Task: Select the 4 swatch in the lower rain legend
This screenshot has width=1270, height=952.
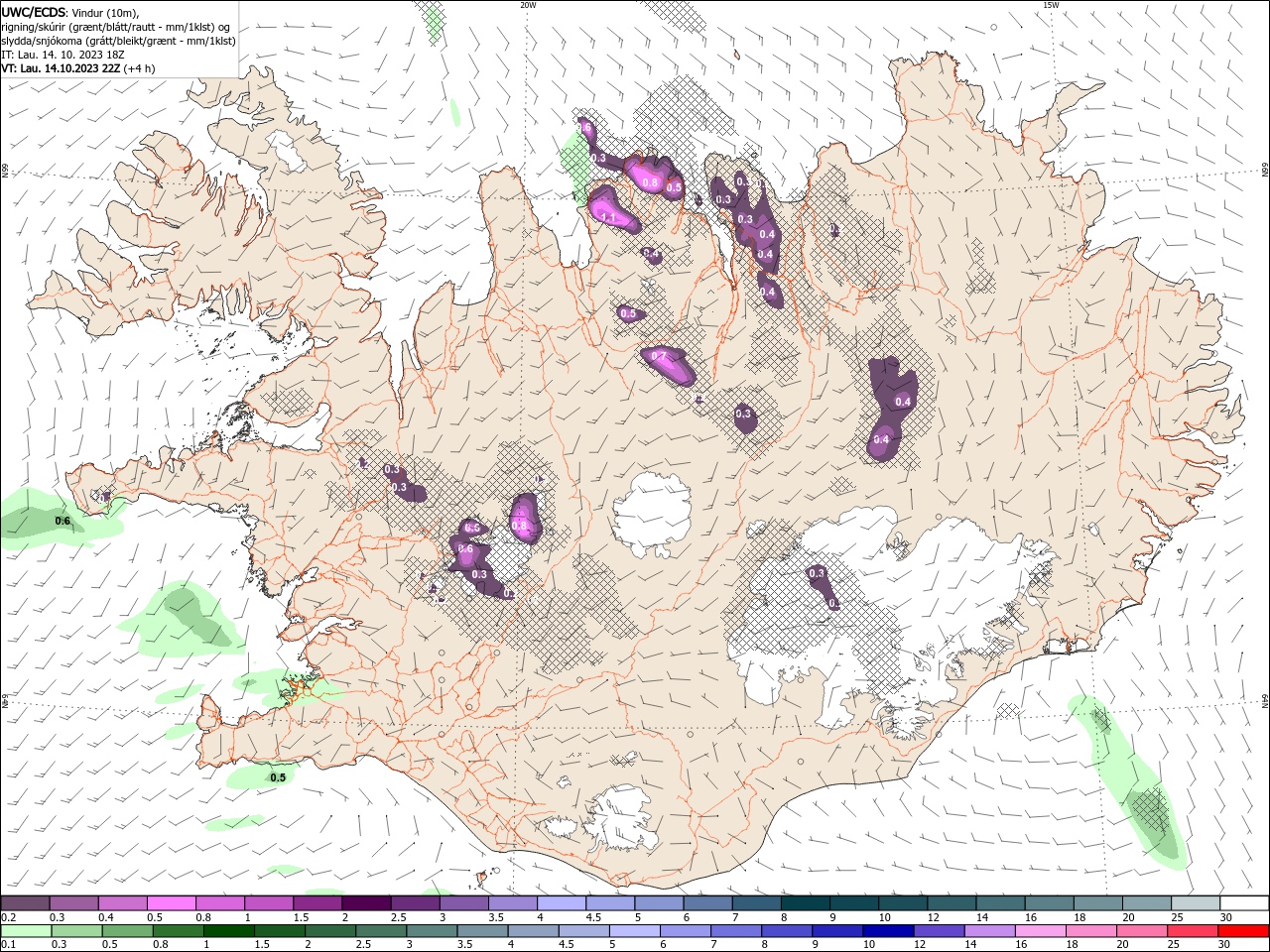Action: coord(533,931)
